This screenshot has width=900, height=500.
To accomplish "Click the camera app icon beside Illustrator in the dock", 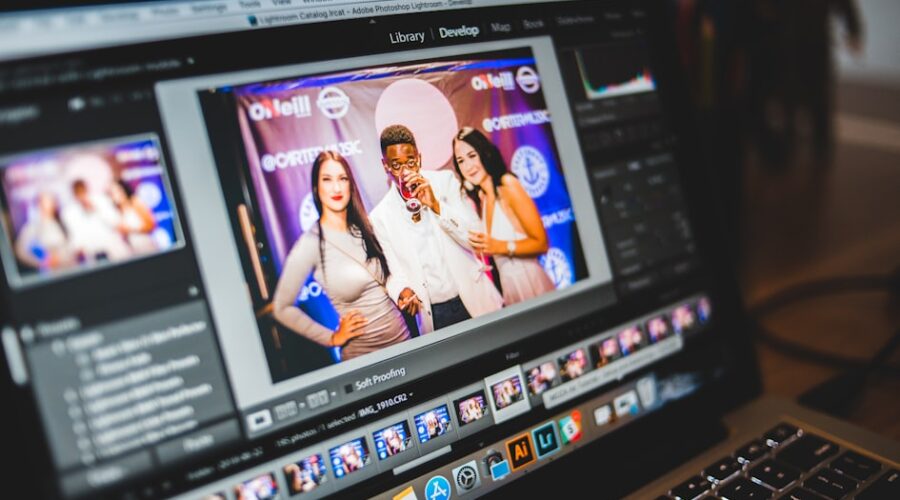I will tap(495, 464).
